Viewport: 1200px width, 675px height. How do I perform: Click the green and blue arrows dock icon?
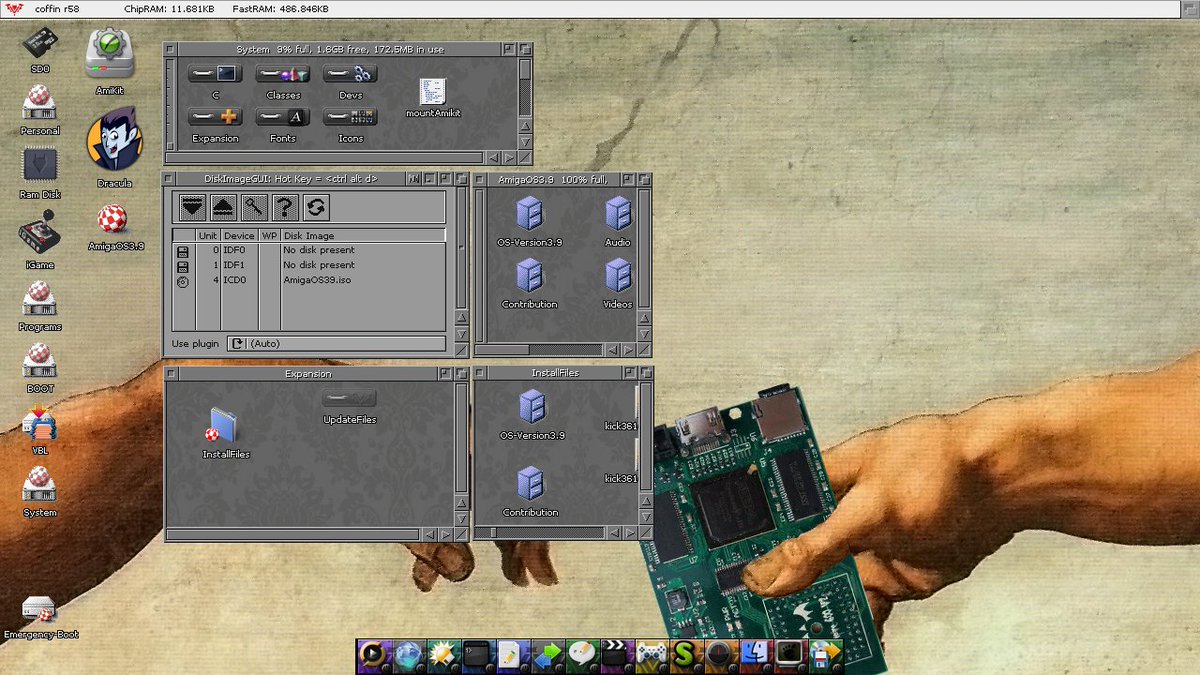coord(547,654)
